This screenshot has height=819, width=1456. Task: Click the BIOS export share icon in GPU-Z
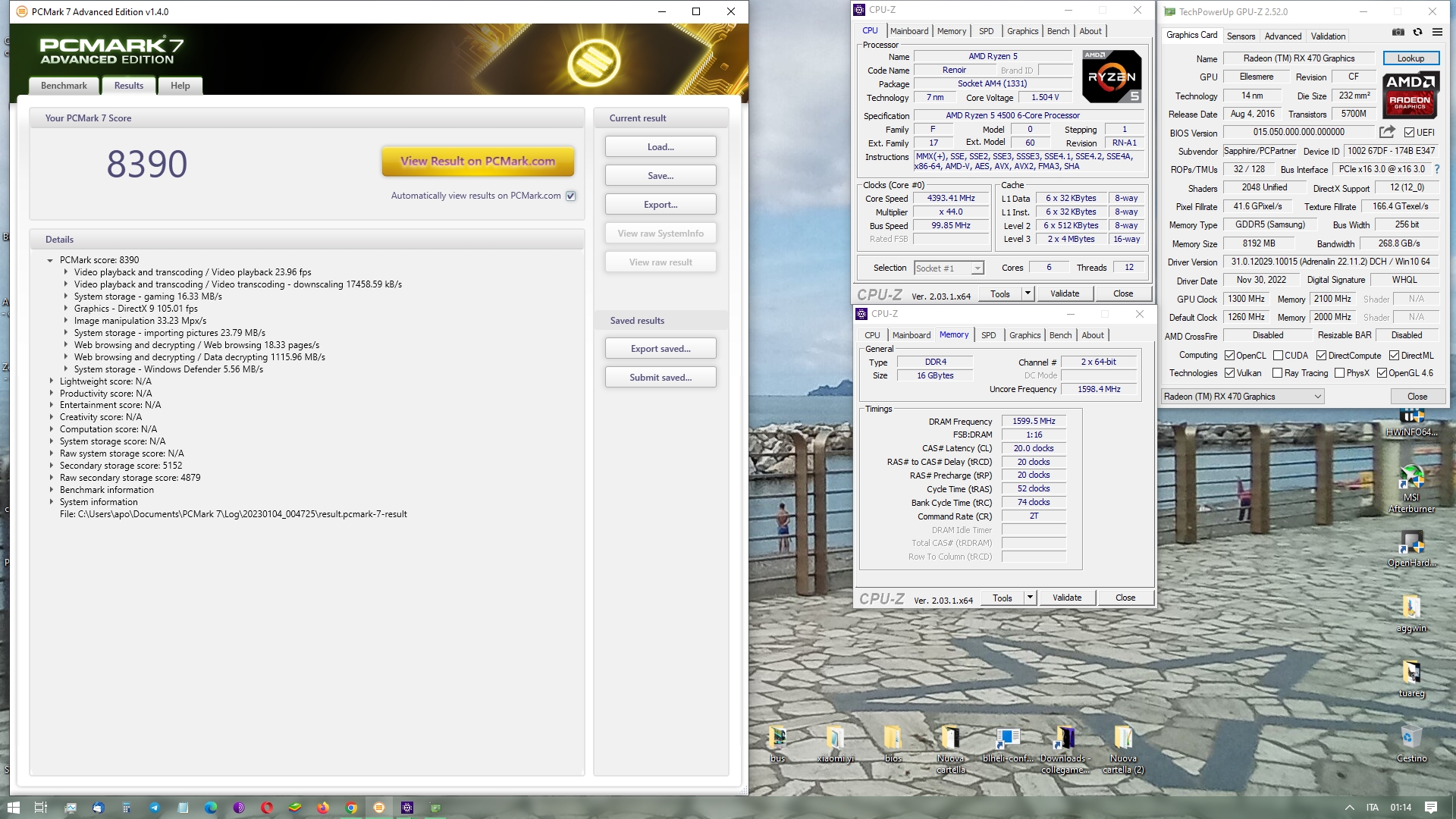tap(1387, 132)
